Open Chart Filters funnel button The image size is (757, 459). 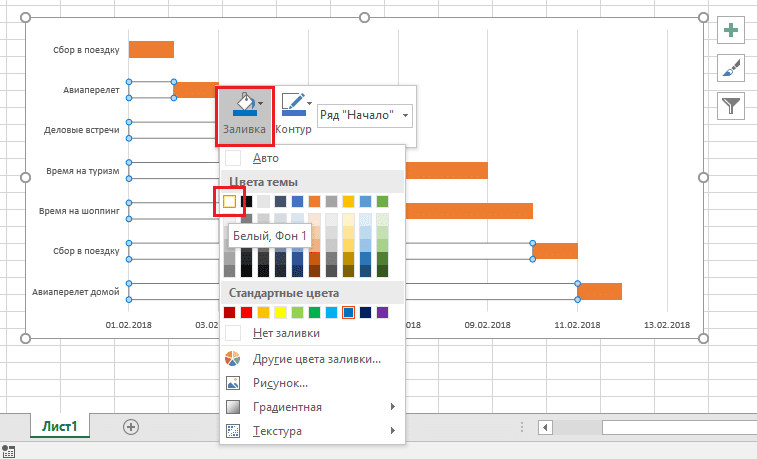732,104
